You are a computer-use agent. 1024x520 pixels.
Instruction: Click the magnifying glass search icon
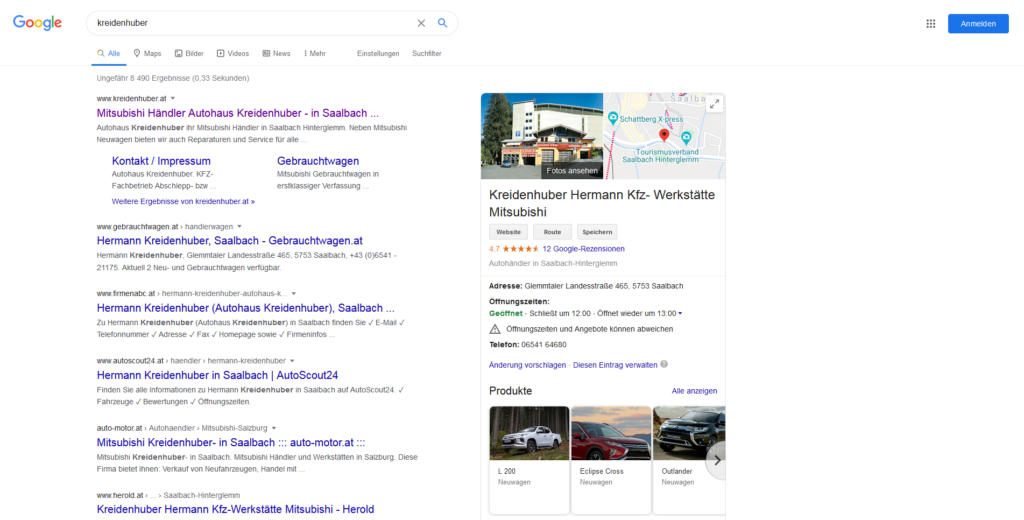443,23
